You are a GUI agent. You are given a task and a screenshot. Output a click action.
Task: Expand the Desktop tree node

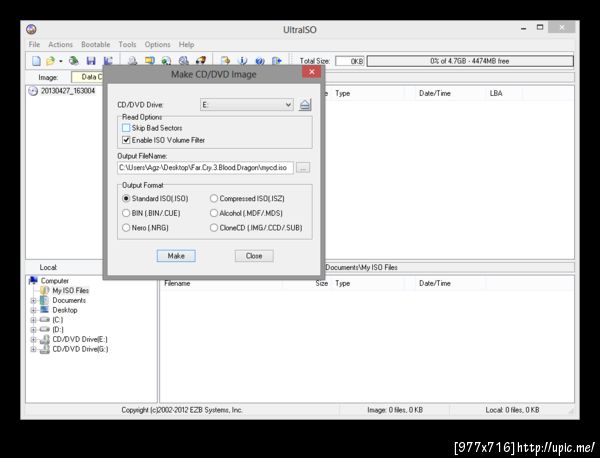click(33, 310)
